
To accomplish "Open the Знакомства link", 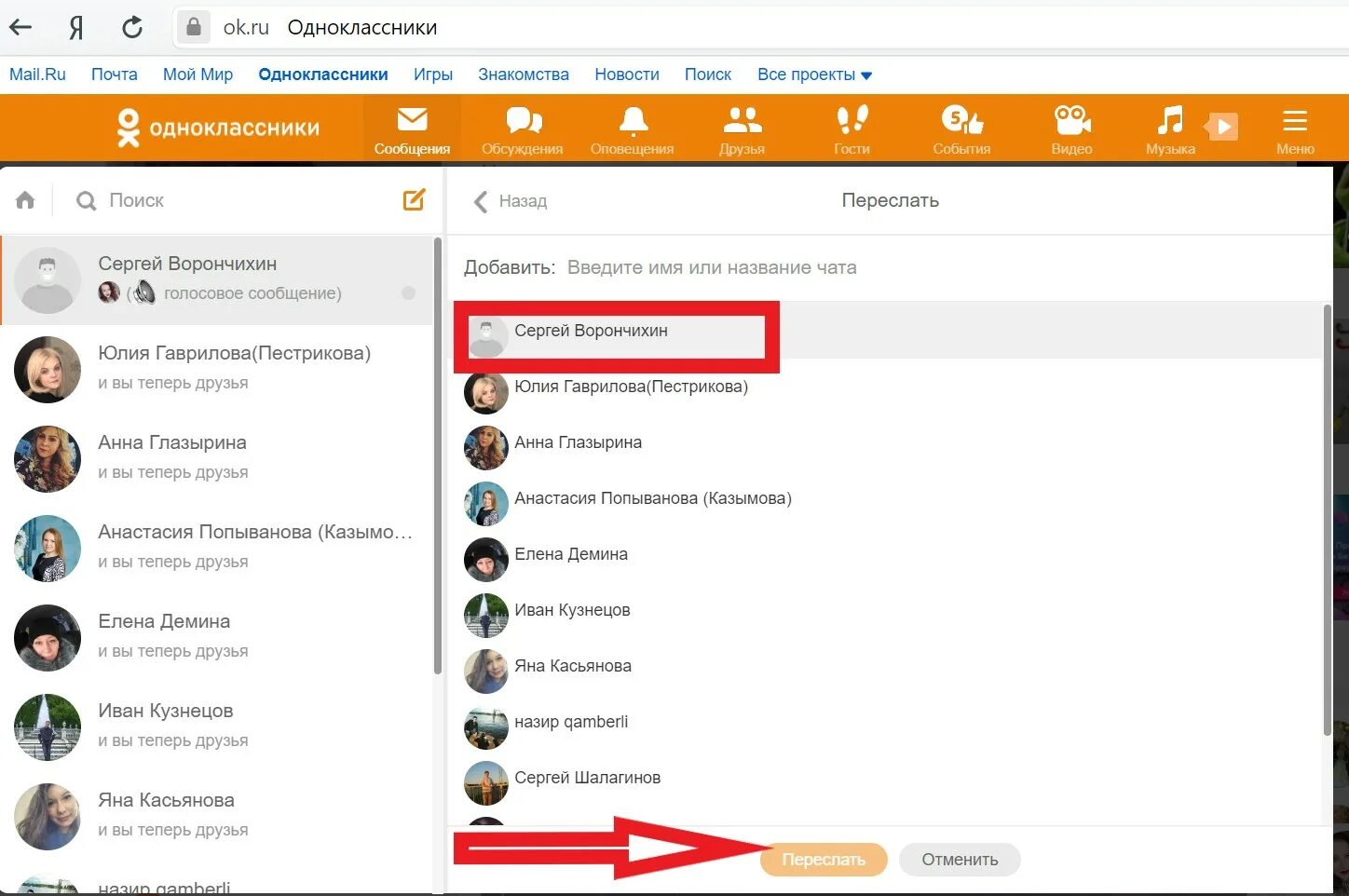I will (524, 75).
